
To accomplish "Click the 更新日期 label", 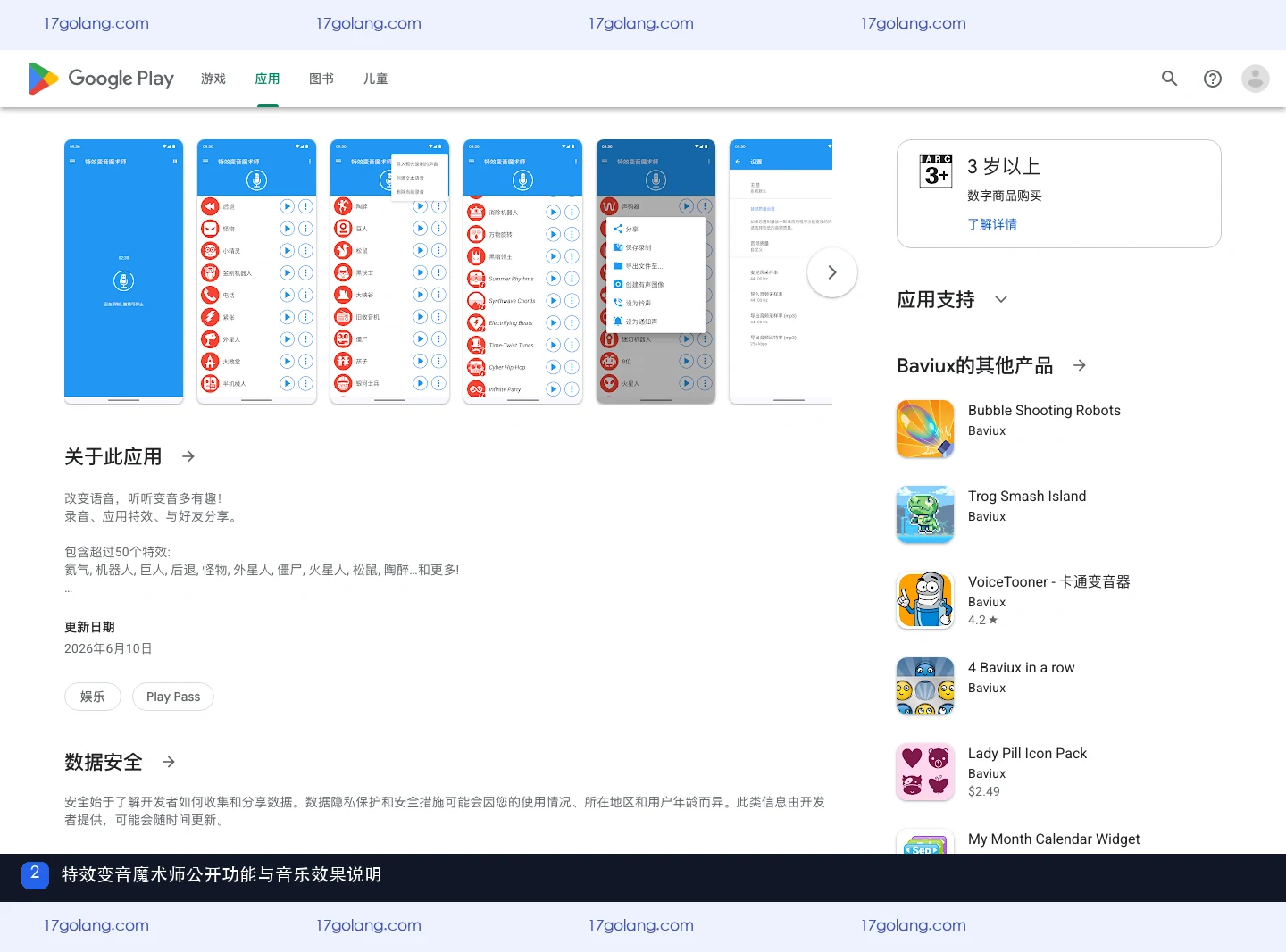I will [89, 627].
